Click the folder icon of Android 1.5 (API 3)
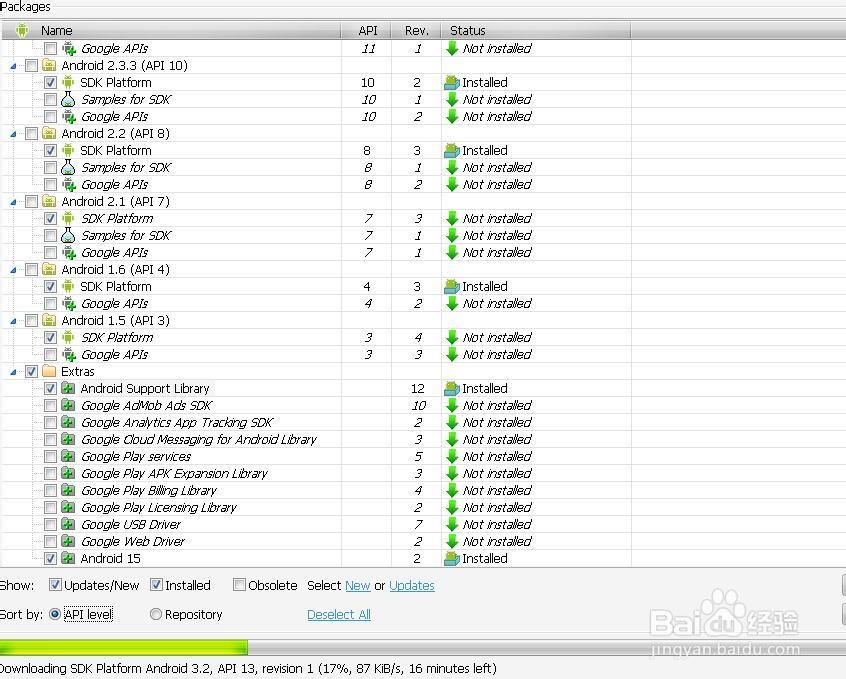This screenshot has height=679, width=846. click(x=49, y=320)
